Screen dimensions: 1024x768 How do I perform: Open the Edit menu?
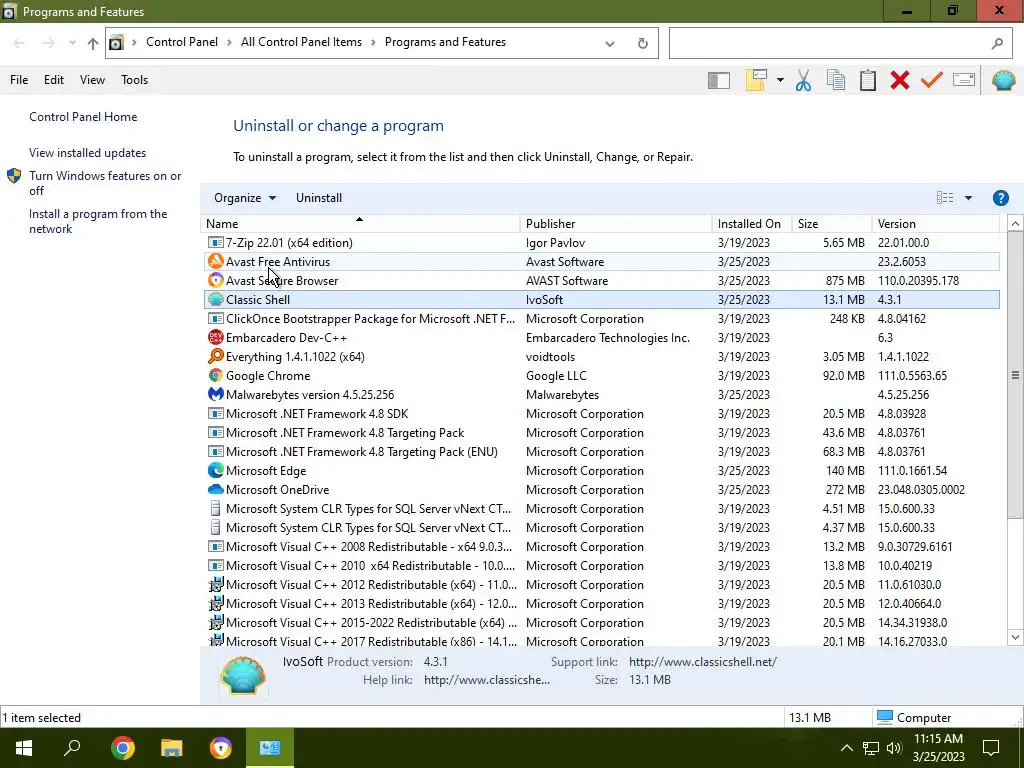point(54,80)
